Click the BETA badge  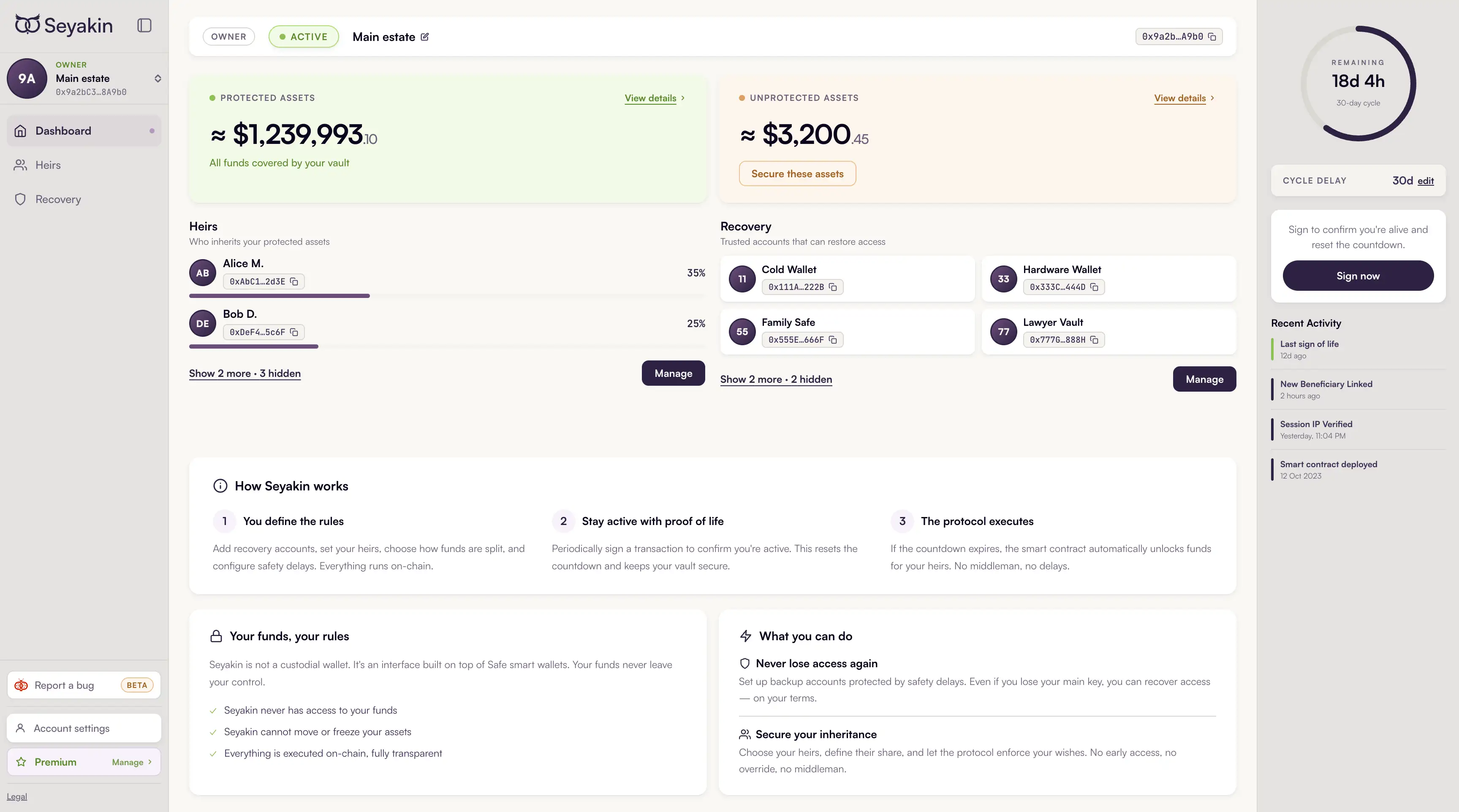(x=136, y=685)
